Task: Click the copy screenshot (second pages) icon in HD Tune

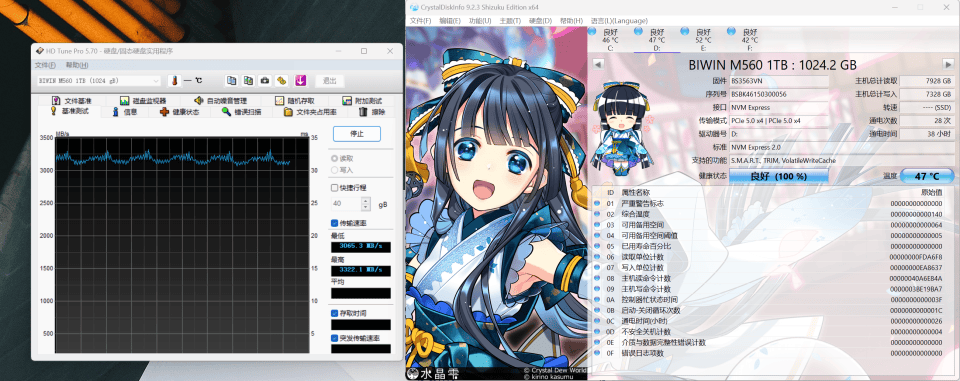Action: point(249,80)
